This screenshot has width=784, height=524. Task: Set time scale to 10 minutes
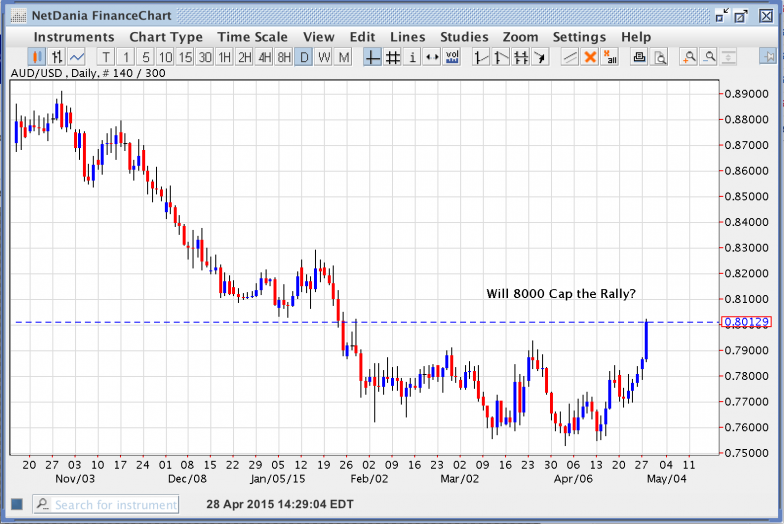click(x=166, y=57)
